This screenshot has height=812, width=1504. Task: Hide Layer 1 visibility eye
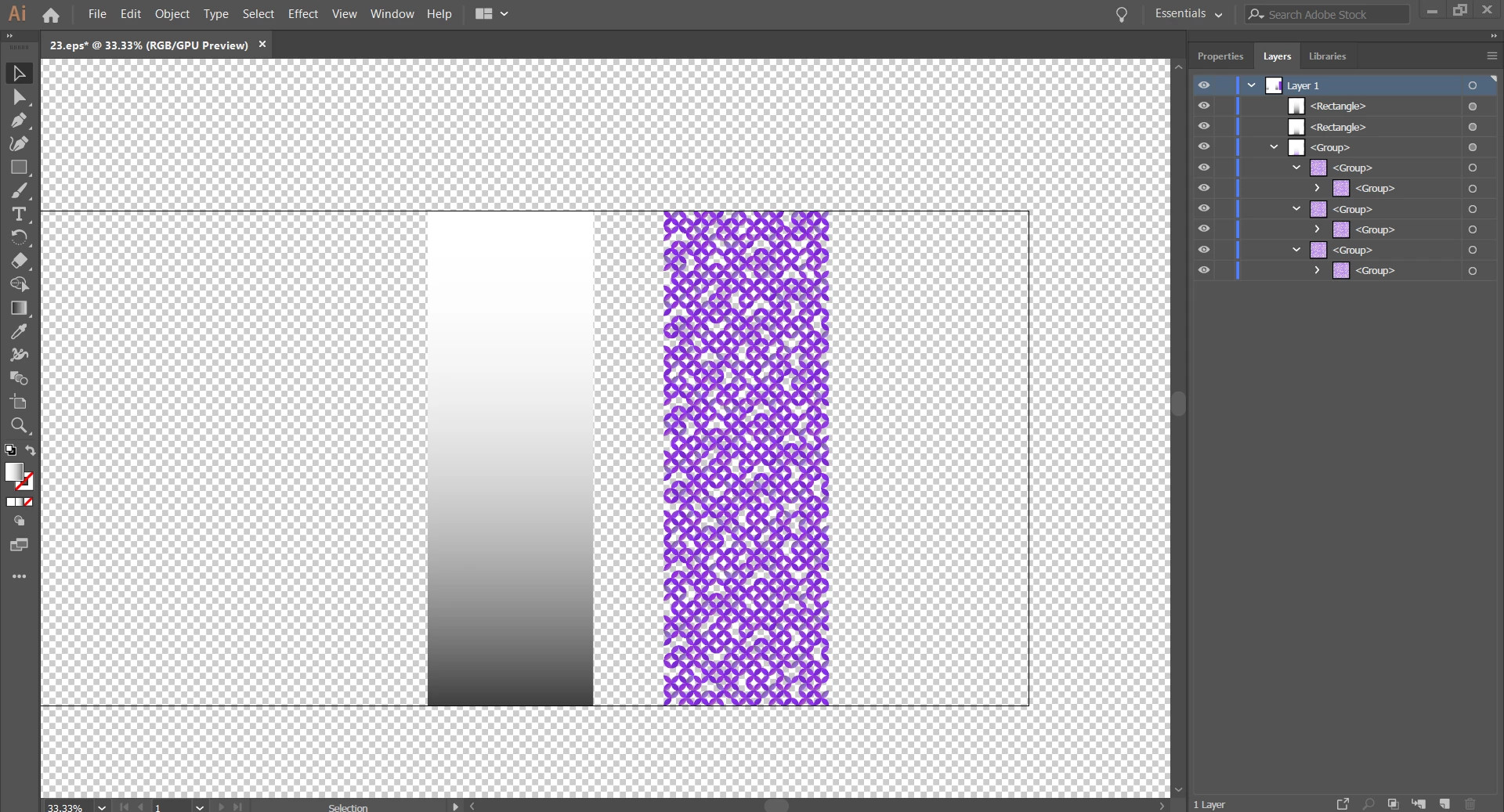coord(1204,85)
